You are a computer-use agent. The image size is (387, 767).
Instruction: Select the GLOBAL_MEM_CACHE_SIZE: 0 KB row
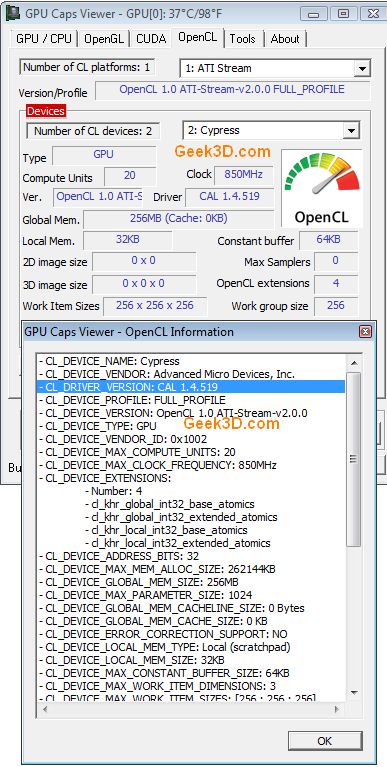pos(191,621)
